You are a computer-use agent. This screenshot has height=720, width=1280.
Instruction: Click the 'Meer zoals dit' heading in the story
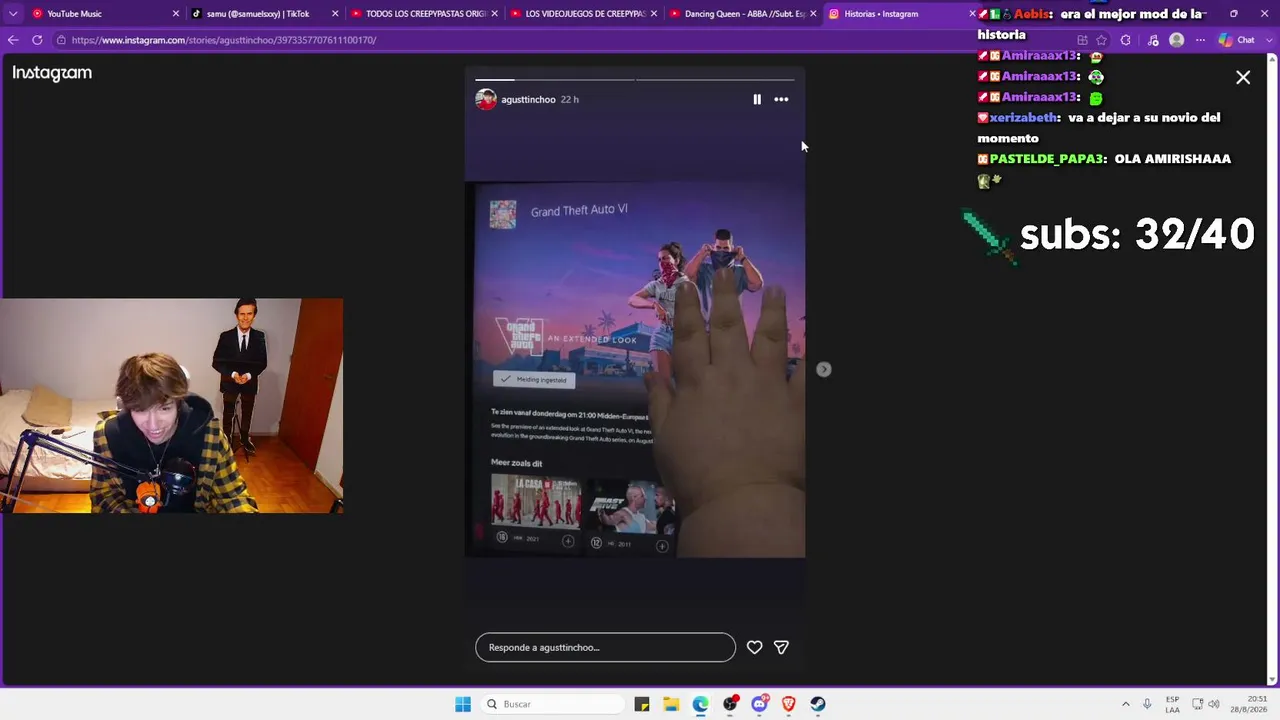click(516, 463)
